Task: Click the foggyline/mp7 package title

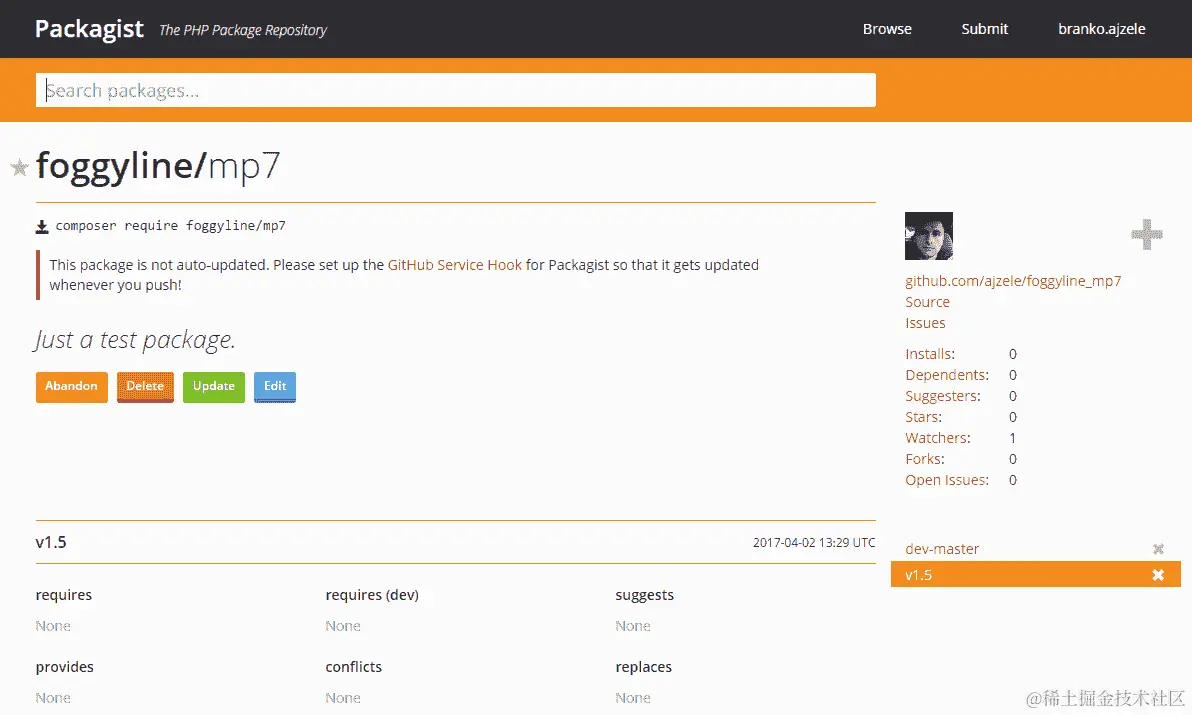Action: (x=158, y=166)
